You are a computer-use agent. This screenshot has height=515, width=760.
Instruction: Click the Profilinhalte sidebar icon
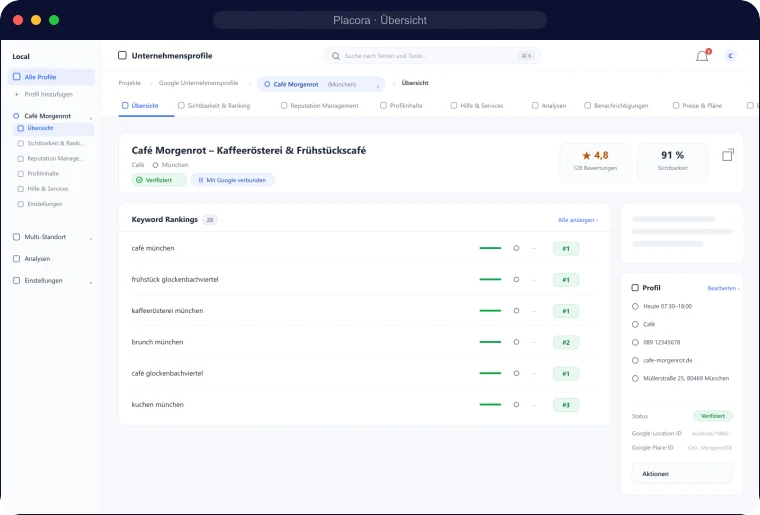coord(20,173)
